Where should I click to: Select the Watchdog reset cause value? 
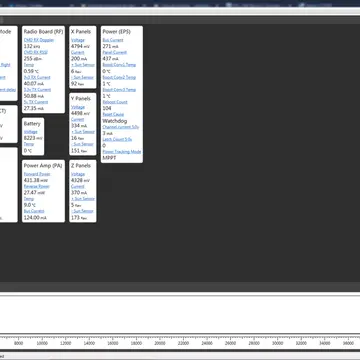[x=115, y=121]
